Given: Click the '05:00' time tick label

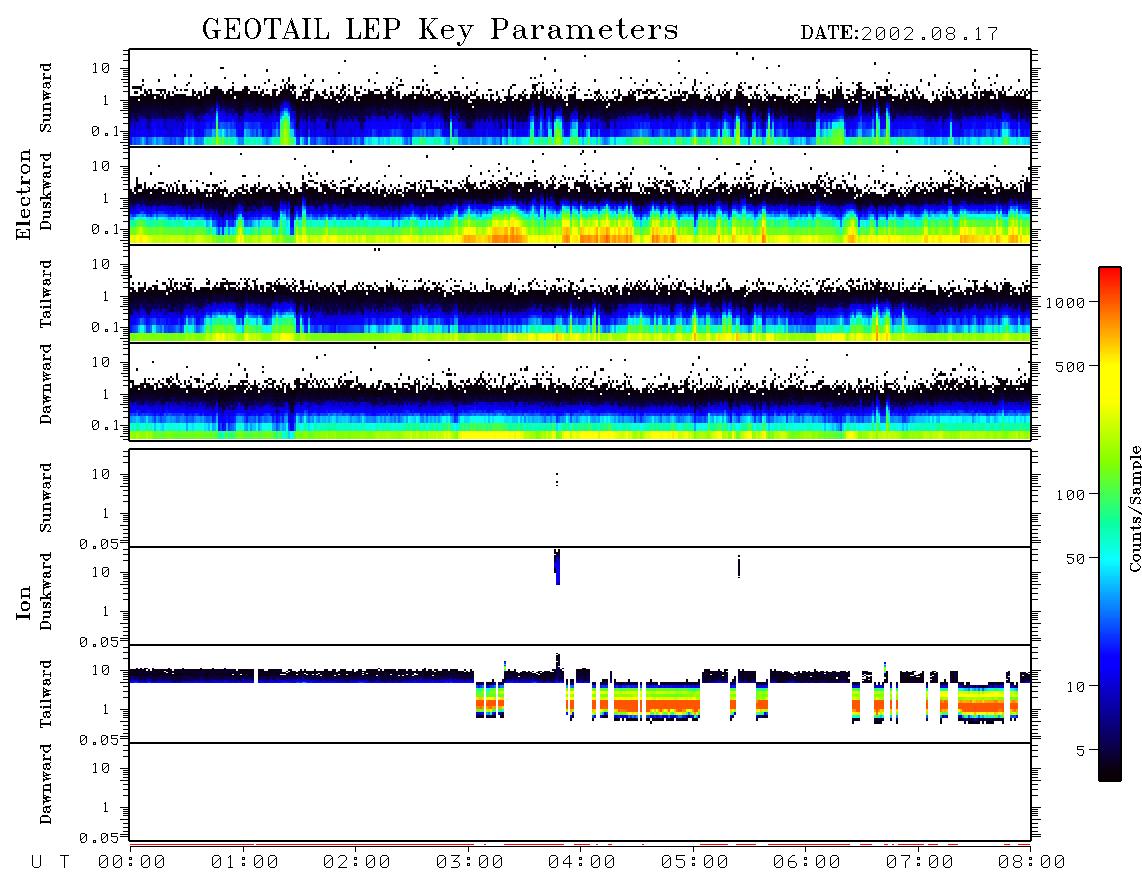Looking at the screenshot, I should (x=695, y=863).
